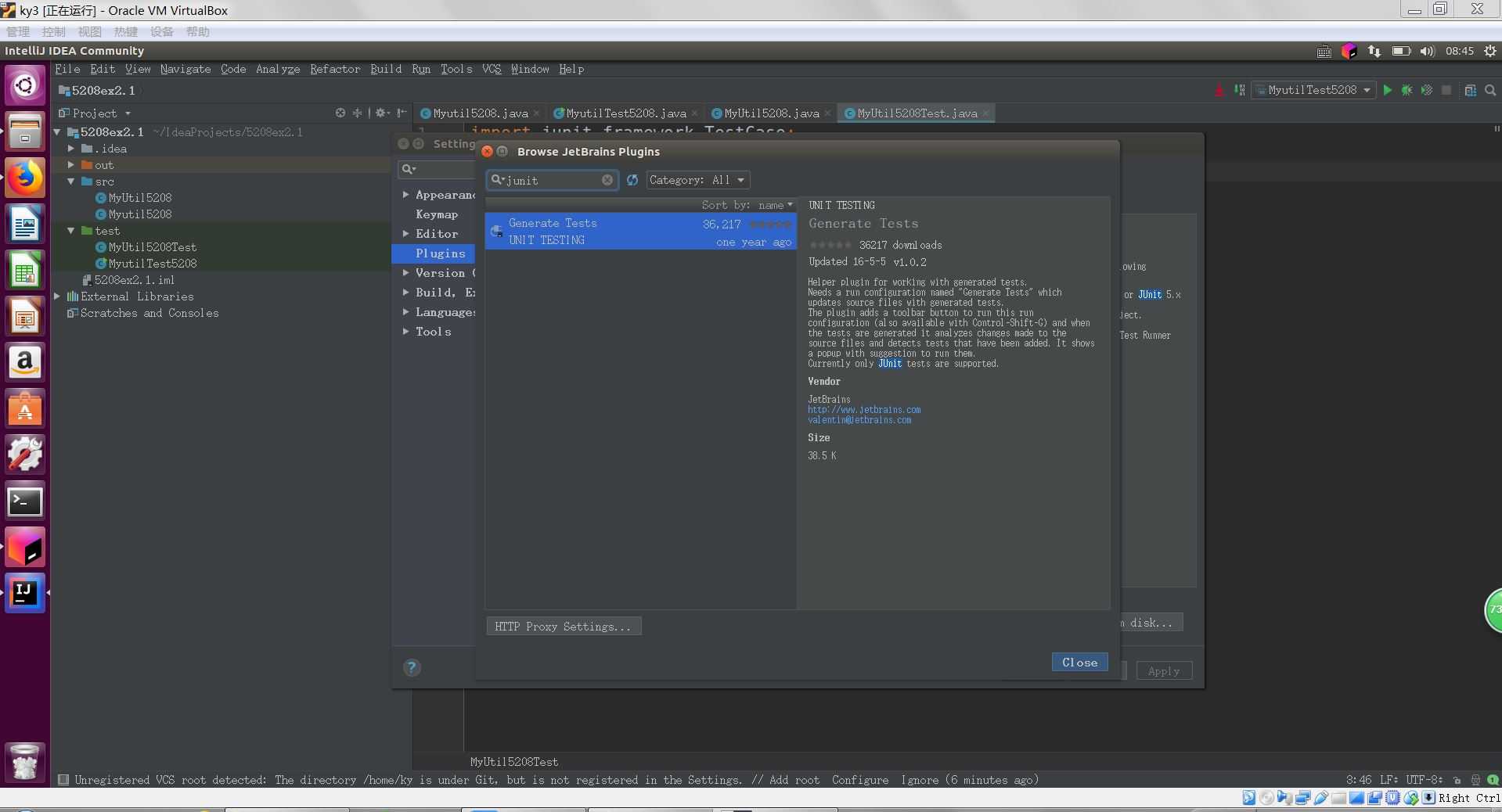Open volume indicator in top panel
Image resolution: width=1502 pixels, height=812 pixels.
tap(1428, 51)
